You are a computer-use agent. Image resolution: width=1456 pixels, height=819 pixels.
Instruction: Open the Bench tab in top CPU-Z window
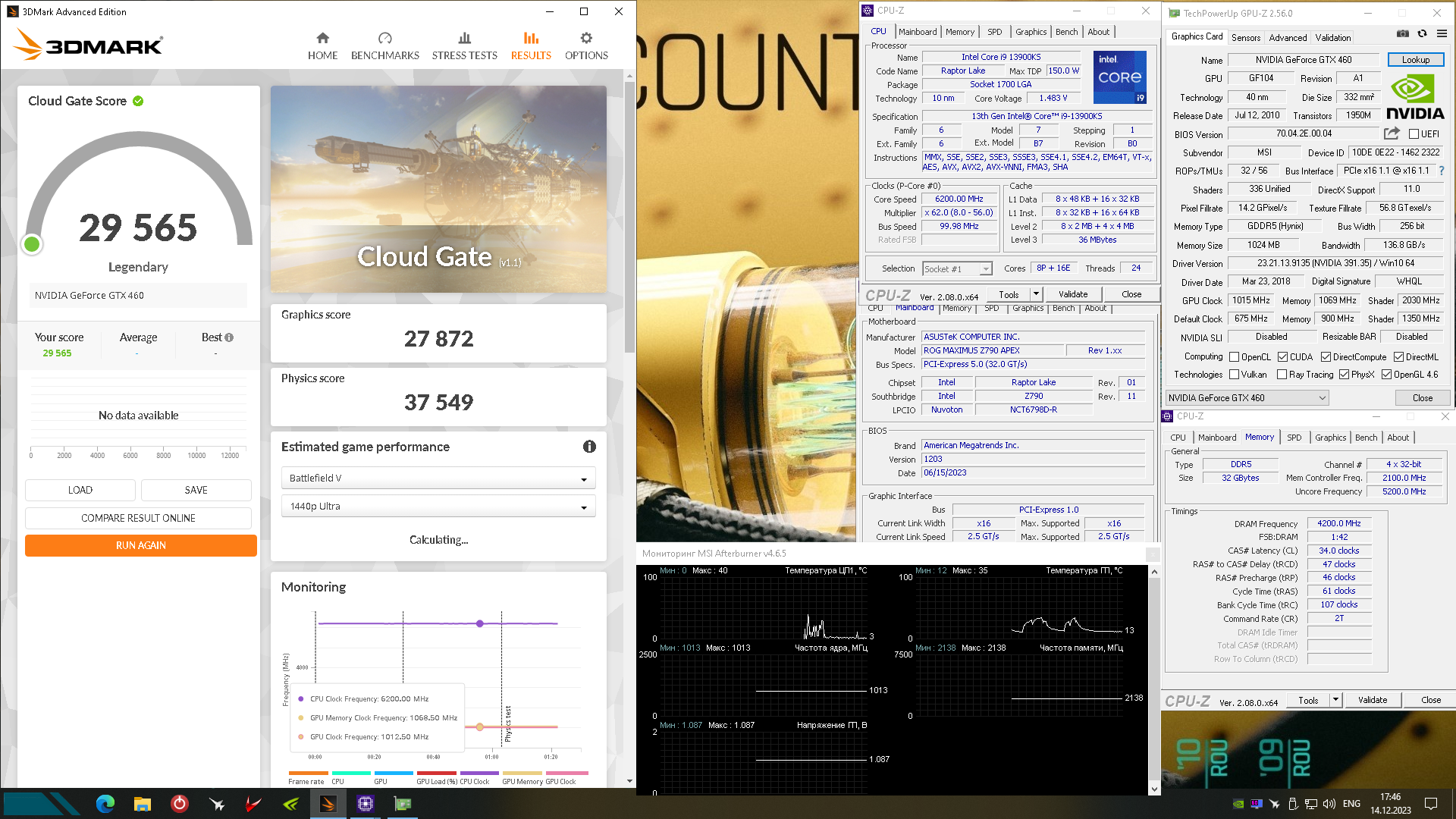coord(1066,32)
